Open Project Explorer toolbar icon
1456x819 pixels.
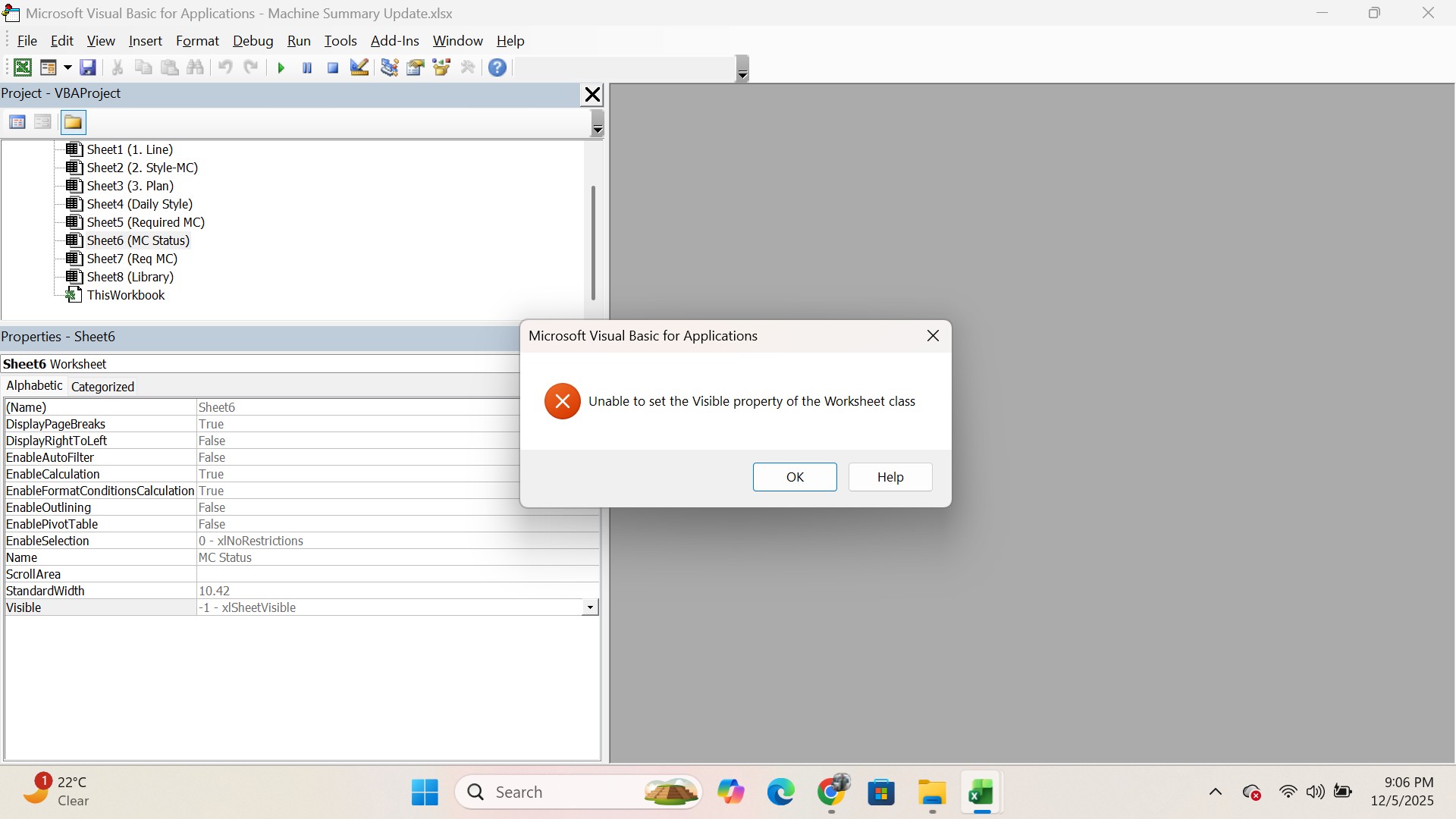click(389, 67)
